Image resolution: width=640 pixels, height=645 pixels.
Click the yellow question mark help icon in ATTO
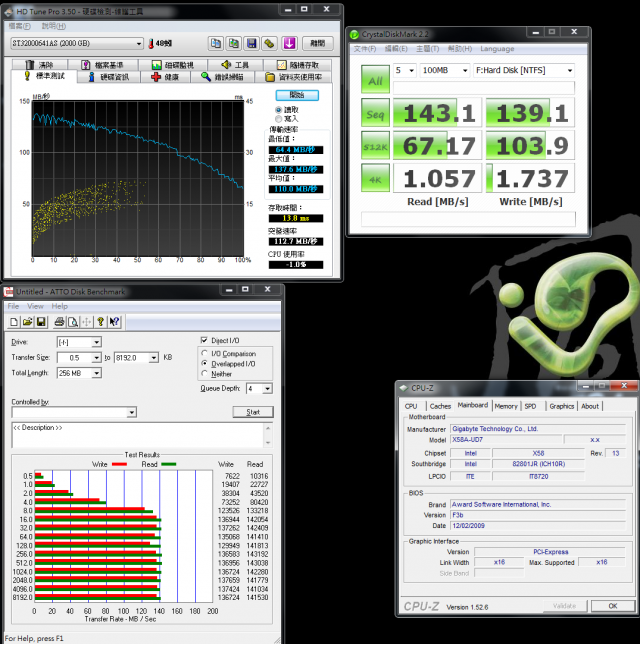pyautogui.click(x=100, y=322)
